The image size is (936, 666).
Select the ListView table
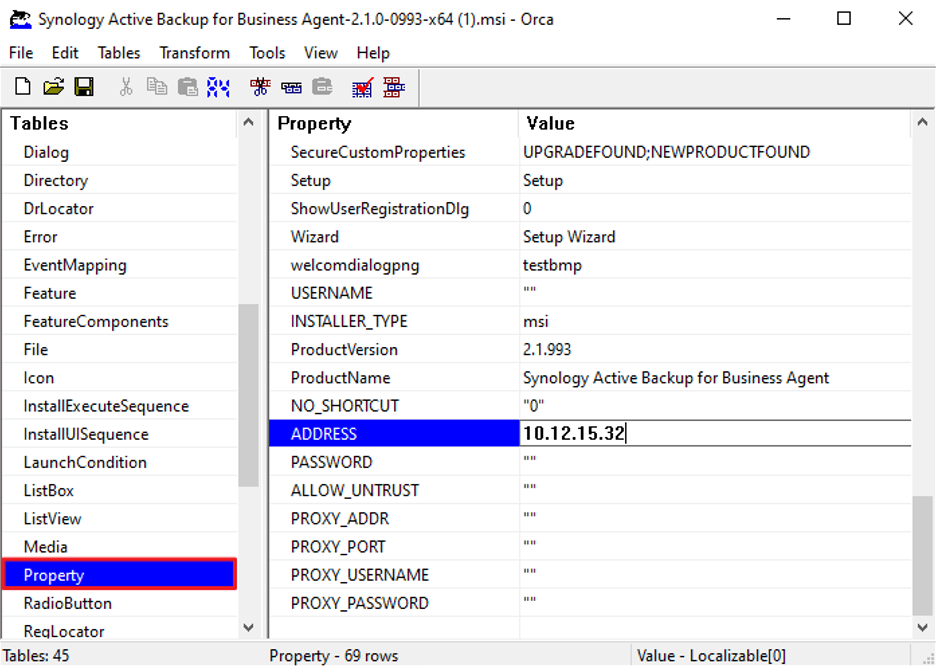coord(119,519)
